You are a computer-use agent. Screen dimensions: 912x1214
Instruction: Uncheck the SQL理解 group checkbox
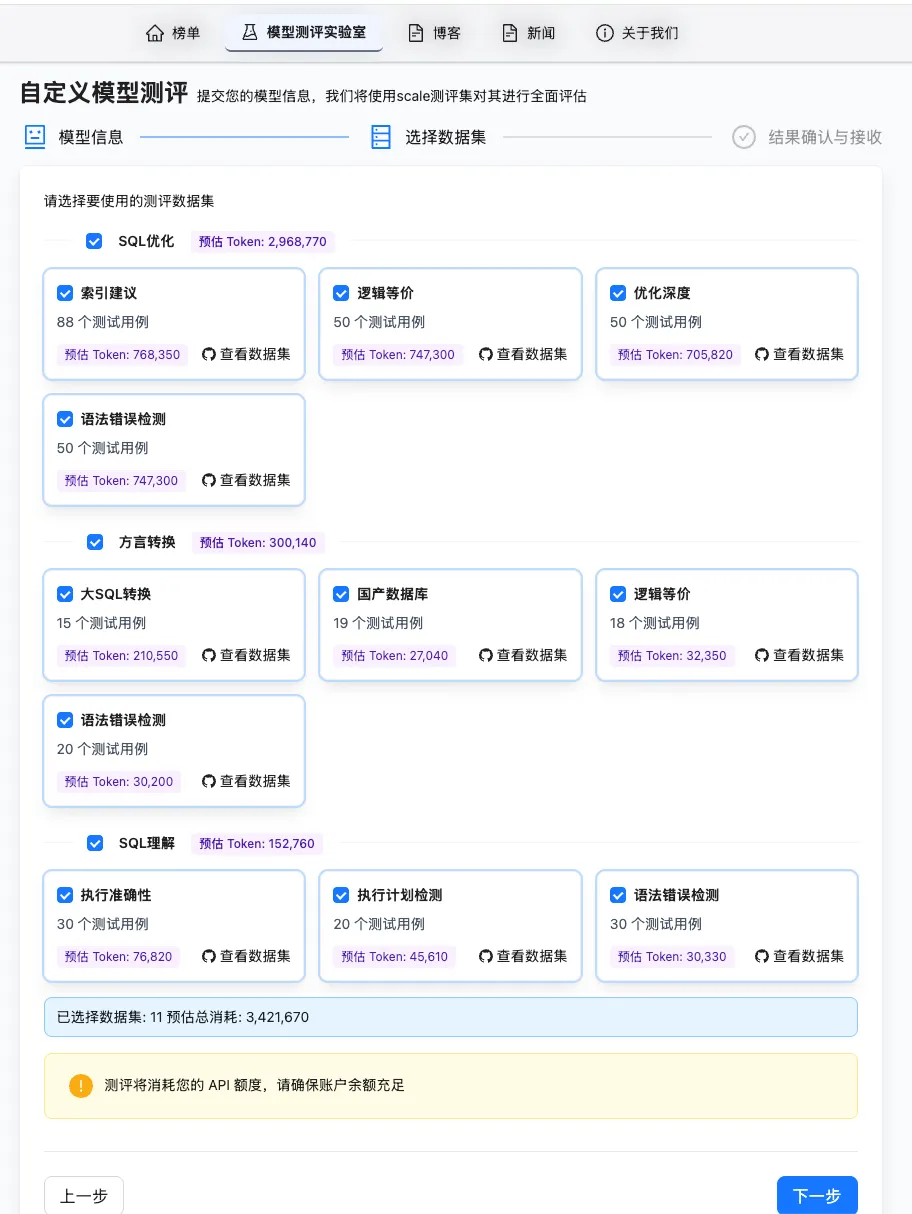(95, 843)
